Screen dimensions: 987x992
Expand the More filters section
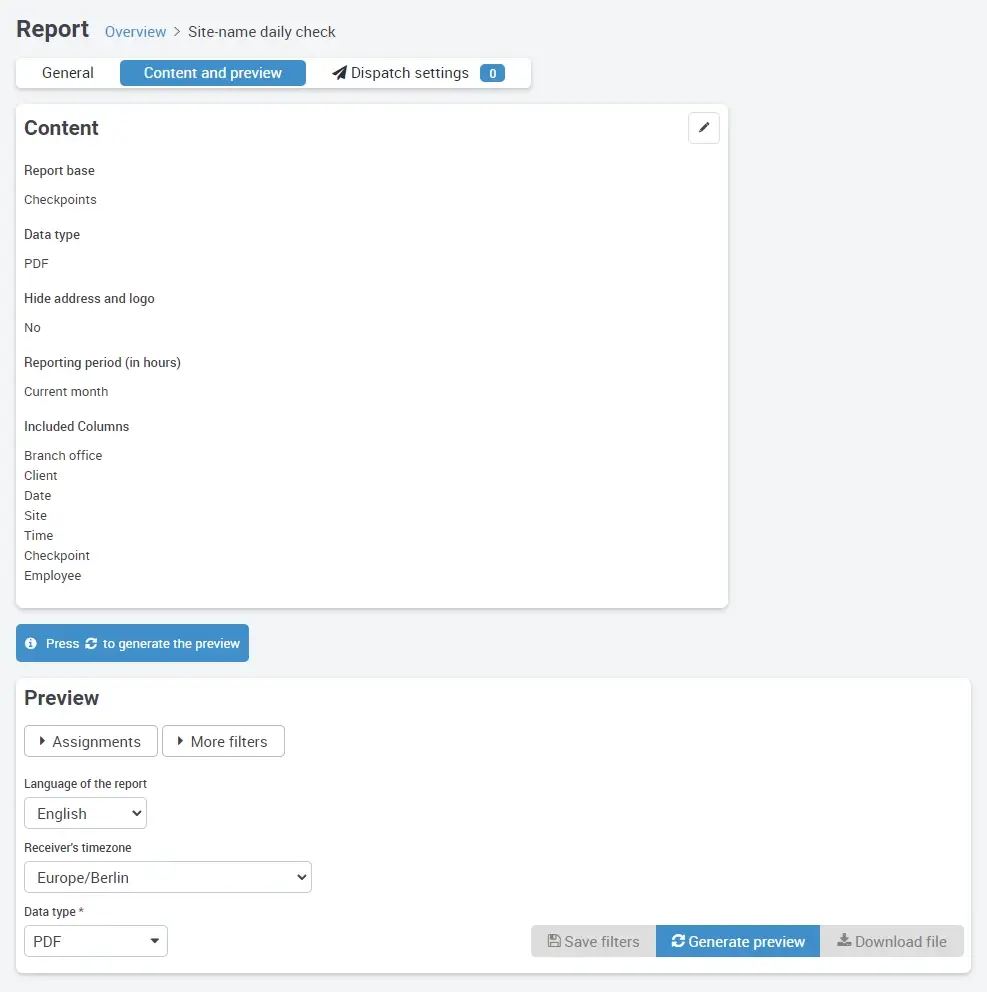click(x=223, y=741)
